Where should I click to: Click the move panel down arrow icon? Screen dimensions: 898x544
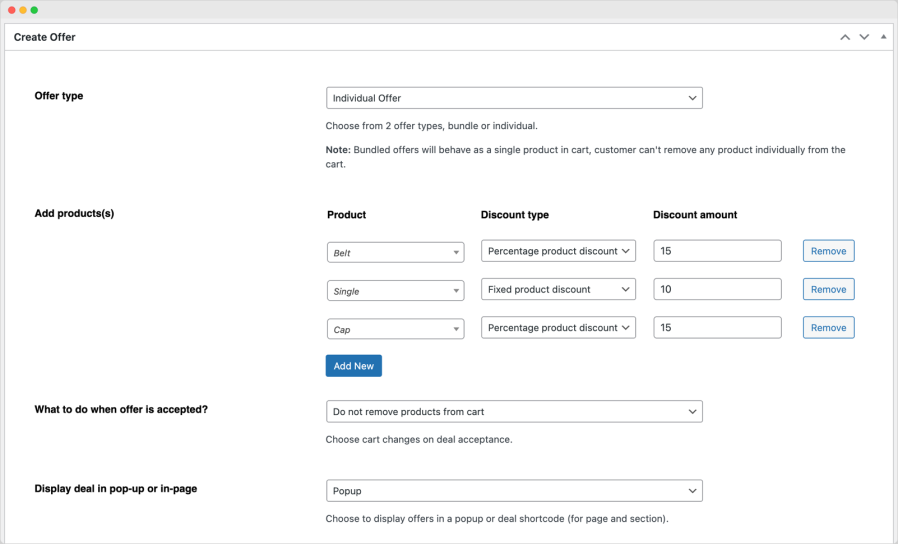pos(864,37)
